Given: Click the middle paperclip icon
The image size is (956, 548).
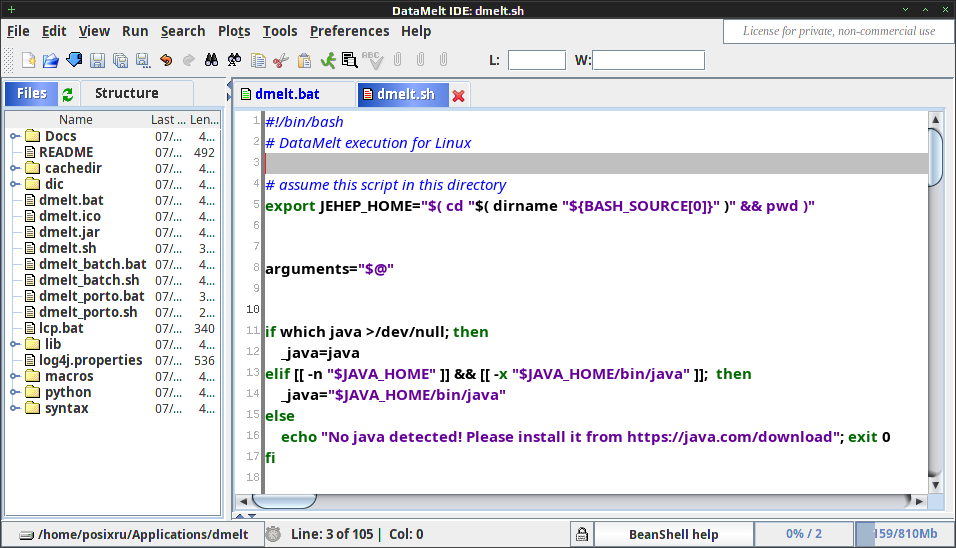Looking at the screenshot, I should click(420, 60).
